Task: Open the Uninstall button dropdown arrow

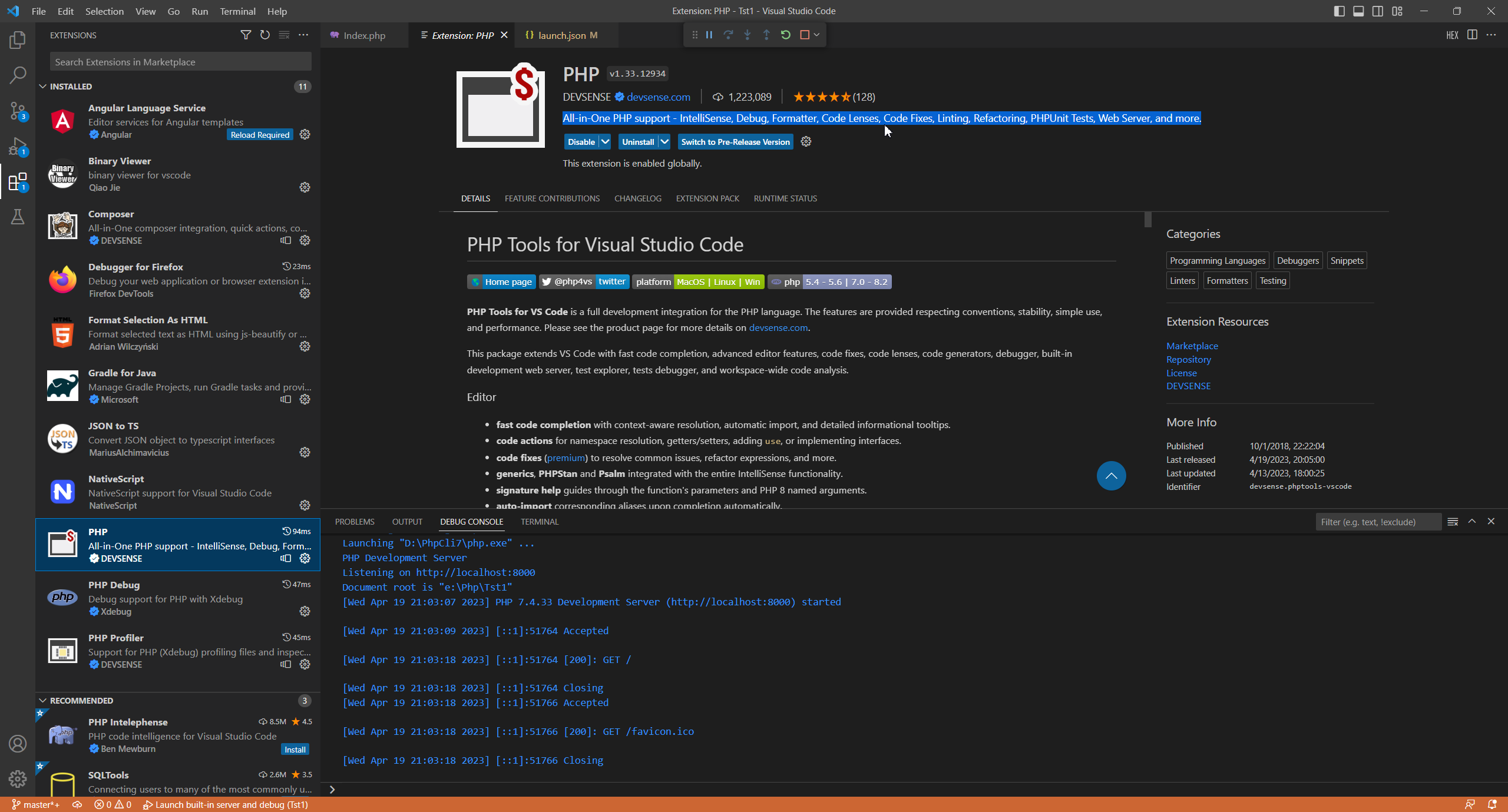Action: 664,142
